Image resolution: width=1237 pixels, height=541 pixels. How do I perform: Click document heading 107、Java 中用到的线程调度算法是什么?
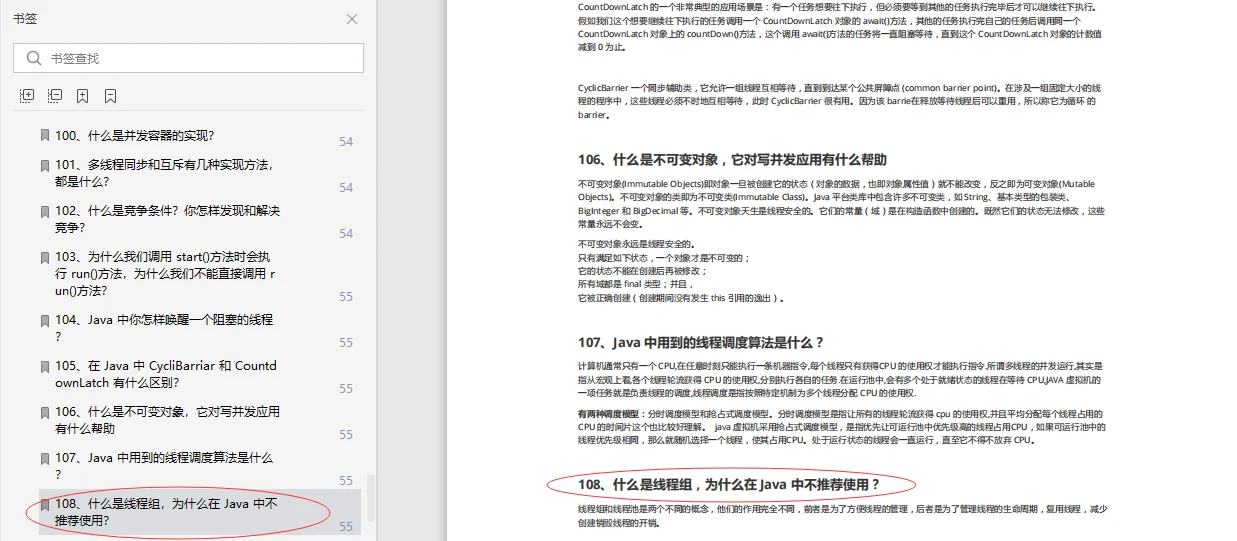coord(701,343)
